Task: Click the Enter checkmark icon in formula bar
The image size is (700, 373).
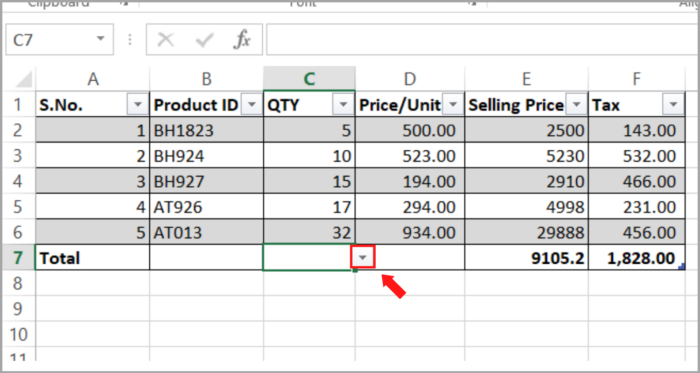Action: pos(204,40)
